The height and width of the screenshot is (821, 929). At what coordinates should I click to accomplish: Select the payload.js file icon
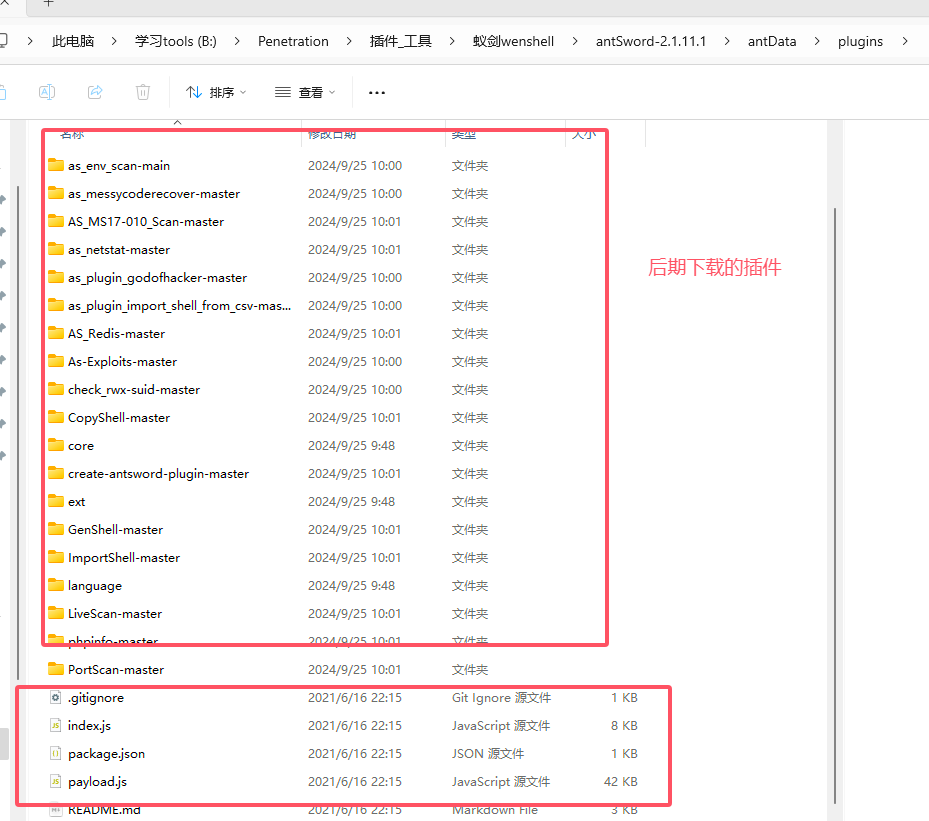tap(56, 782)
